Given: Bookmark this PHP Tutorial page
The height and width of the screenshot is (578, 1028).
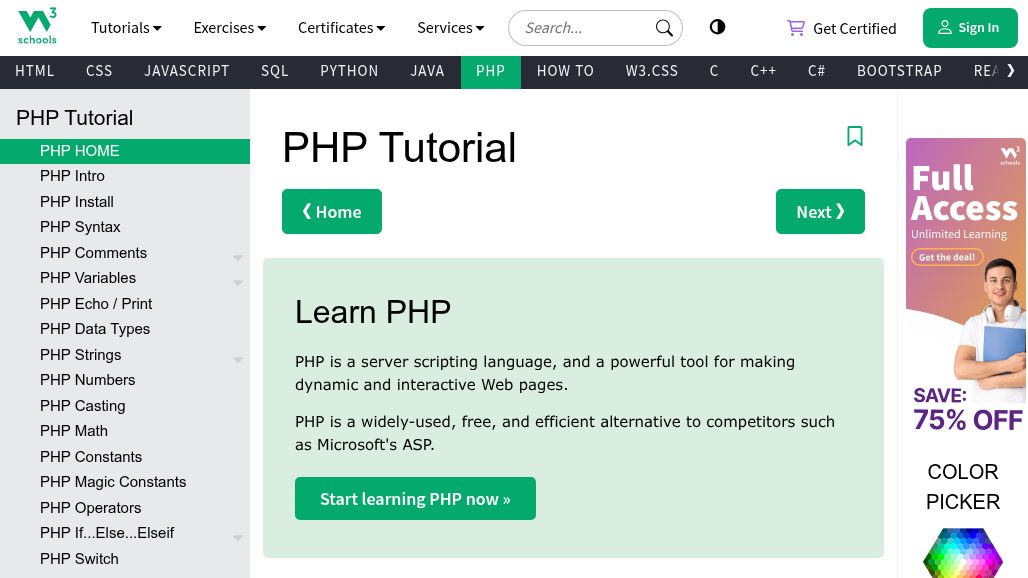Looking at the screenshot, I should coord(854,136).
